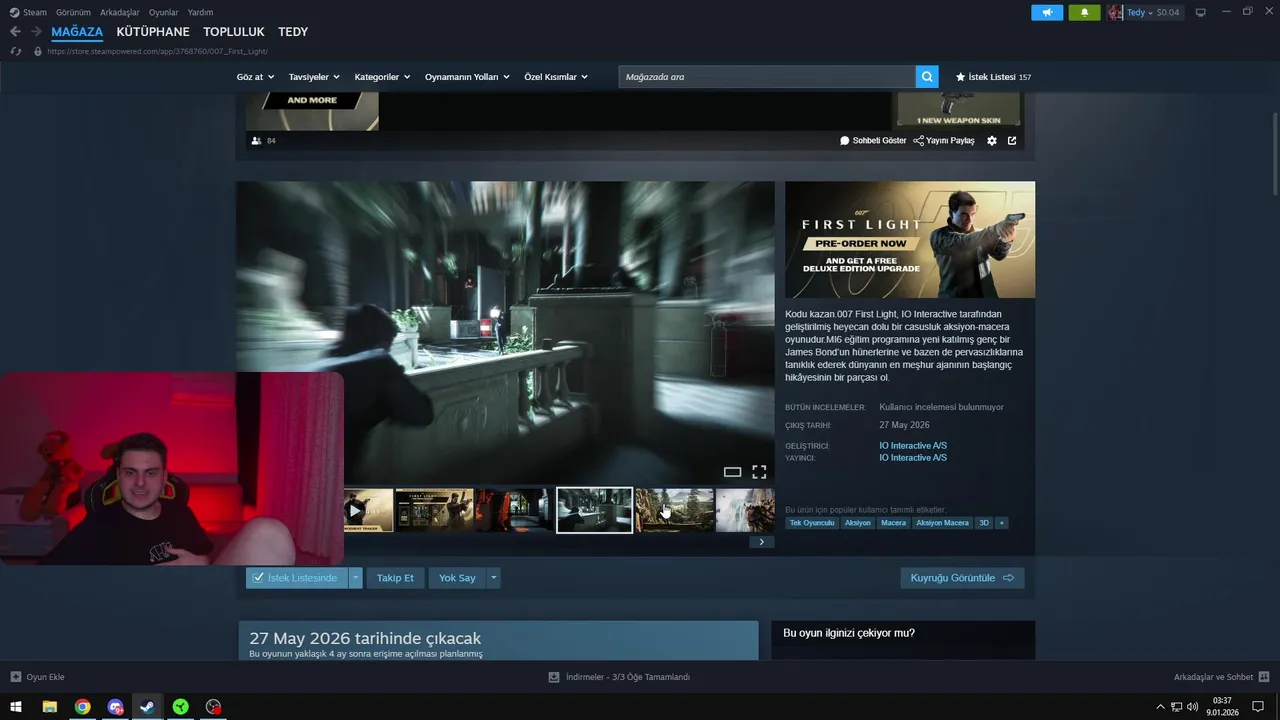This screenshot has height=720, width=1280.
Task: Toggle the İstek Listesinde wishlist checkbox button
Action: click(297, 578)
